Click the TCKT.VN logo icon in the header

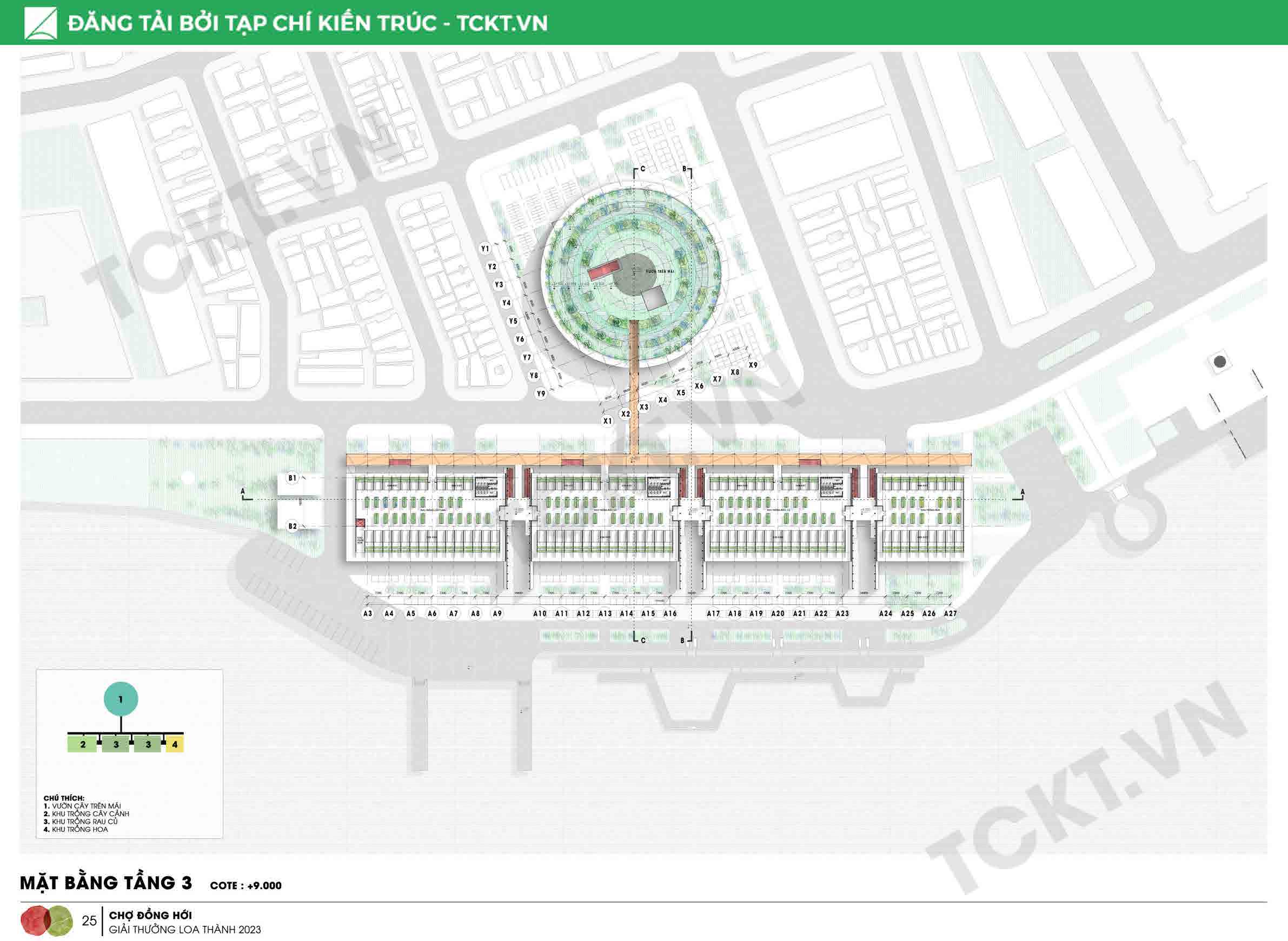(41, 23)
